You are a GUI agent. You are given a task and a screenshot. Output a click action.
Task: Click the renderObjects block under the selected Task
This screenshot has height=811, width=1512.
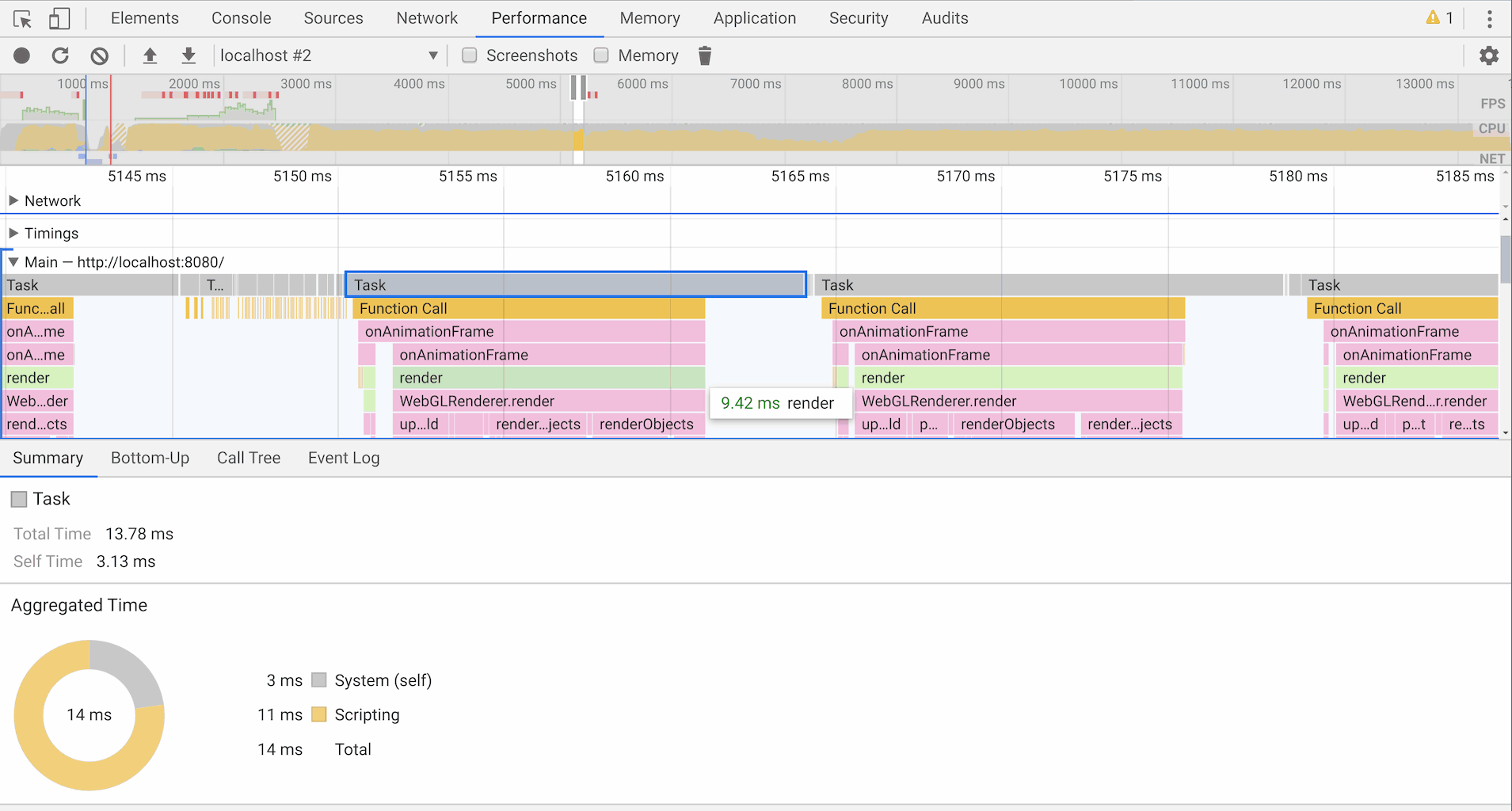[x=647, y=424]
